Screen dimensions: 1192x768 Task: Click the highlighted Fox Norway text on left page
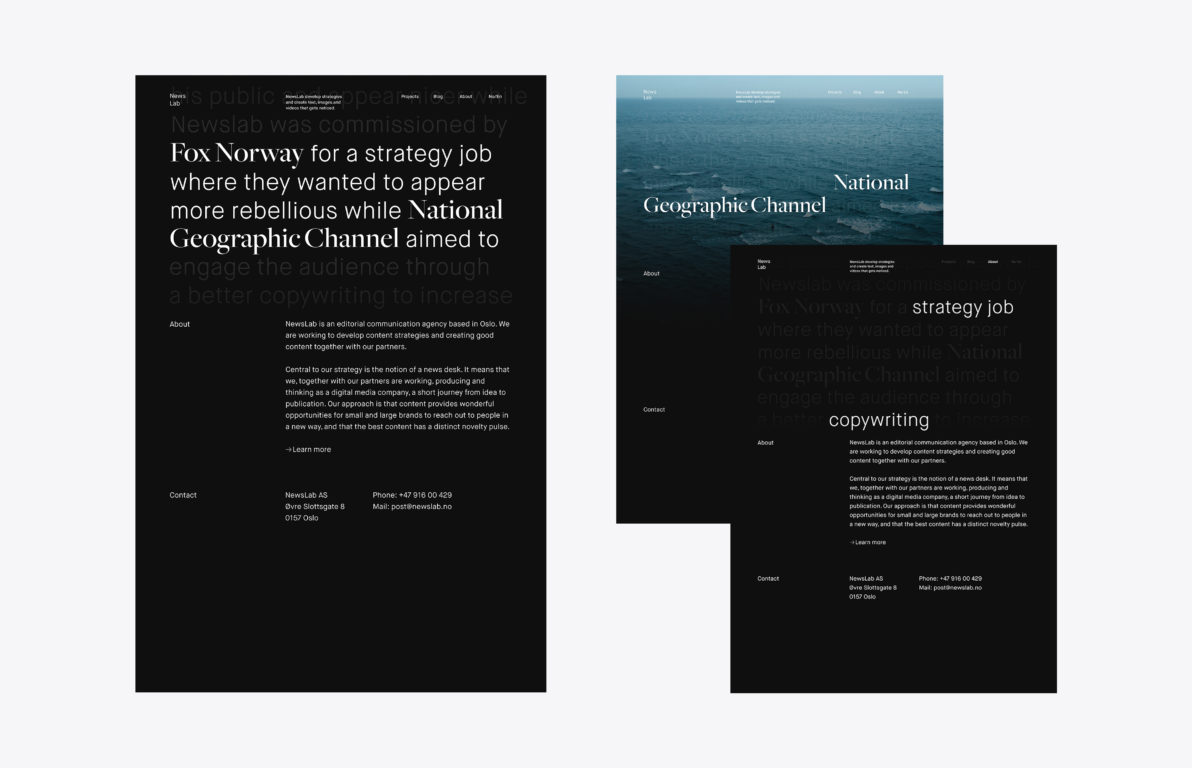click(236, 154)
